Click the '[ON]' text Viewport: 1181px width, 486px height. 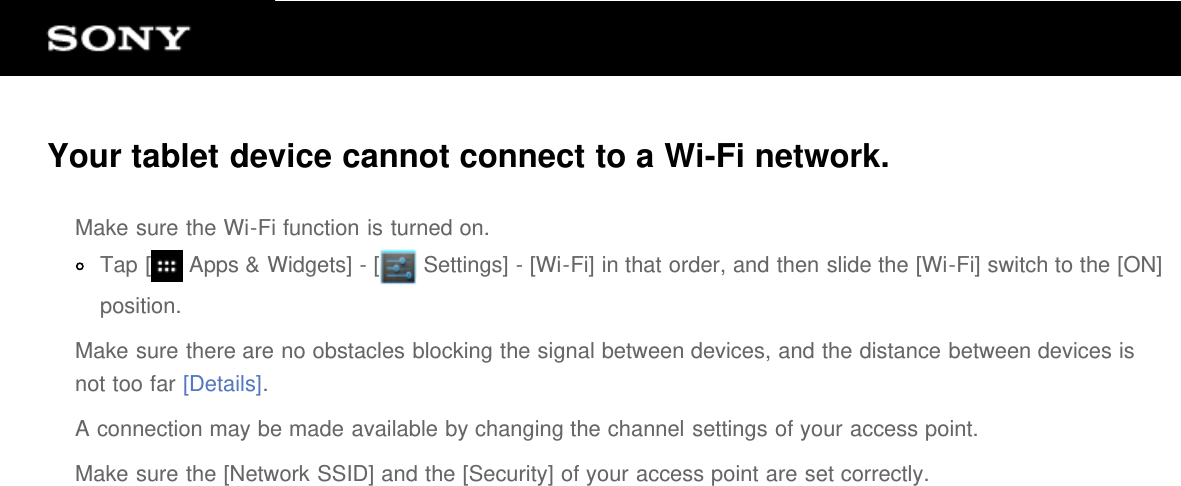(1139, 266)
